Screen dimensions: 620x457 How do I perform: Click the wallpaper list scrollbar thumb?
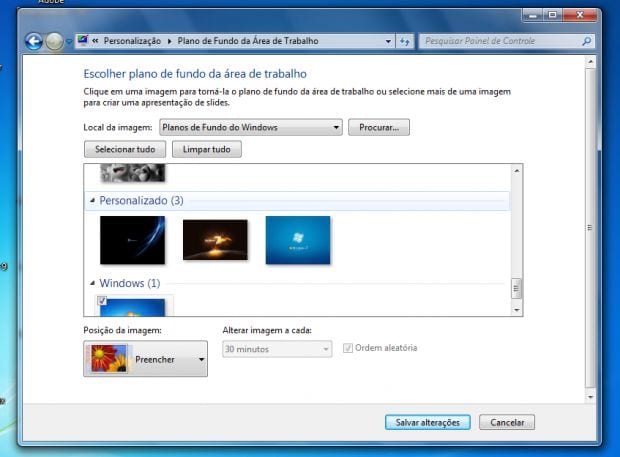[x=516, y=289]
